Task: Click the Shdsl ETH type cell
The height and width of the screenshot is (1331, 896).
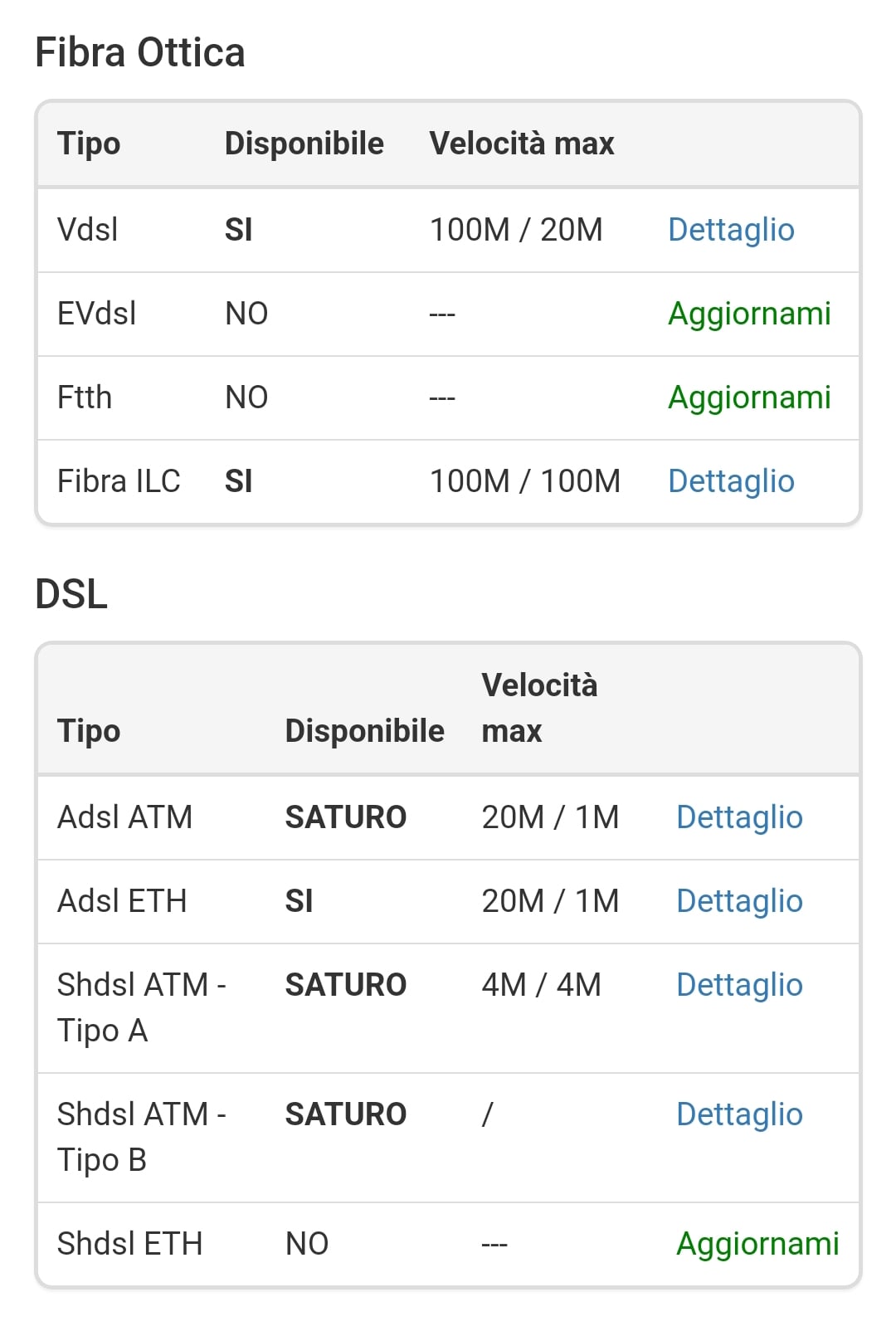Action: click(129, 1244)
